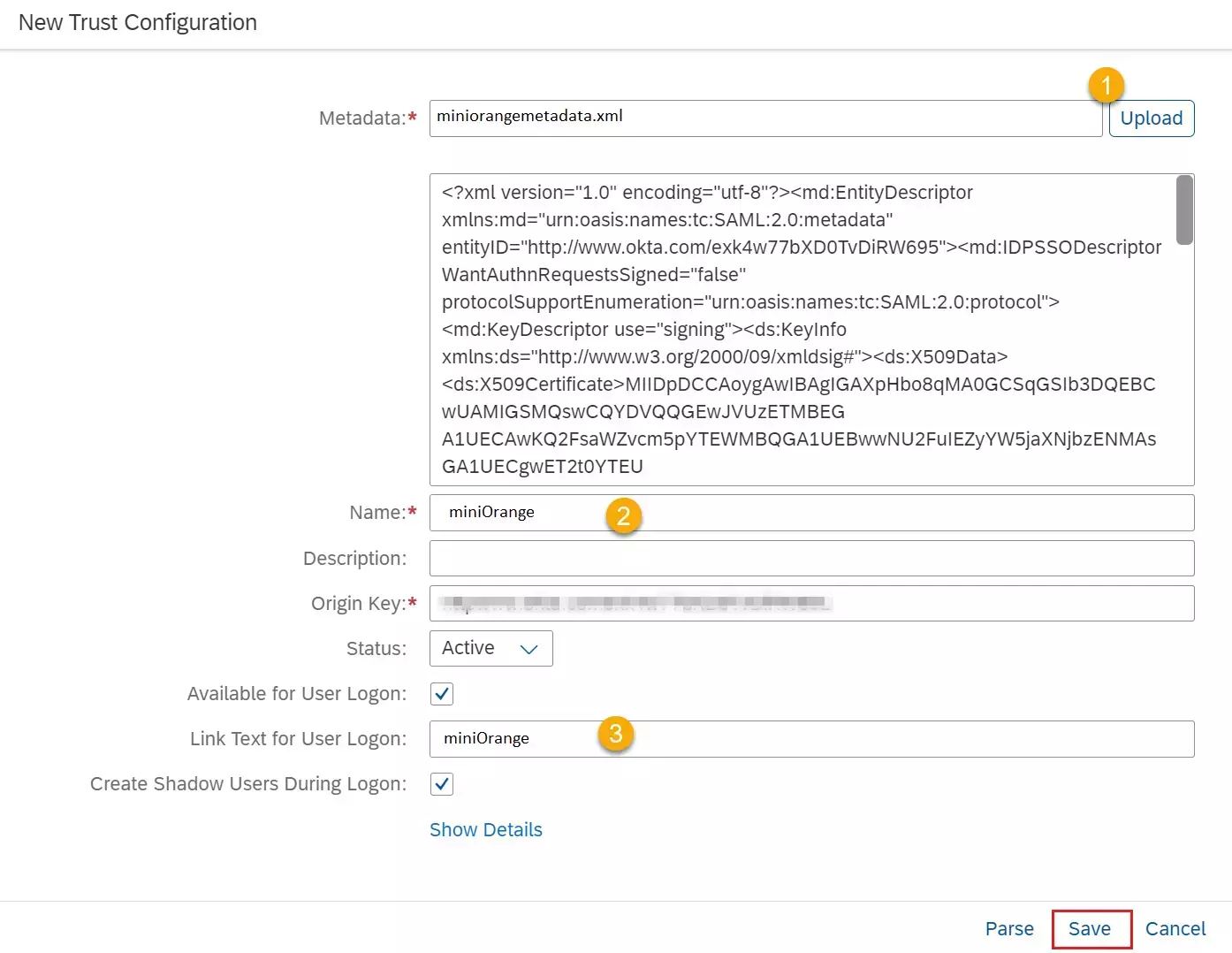Select the Link Text for User Logon field
This screenshot has width=1232, height=953.
[x=795, y=739]
